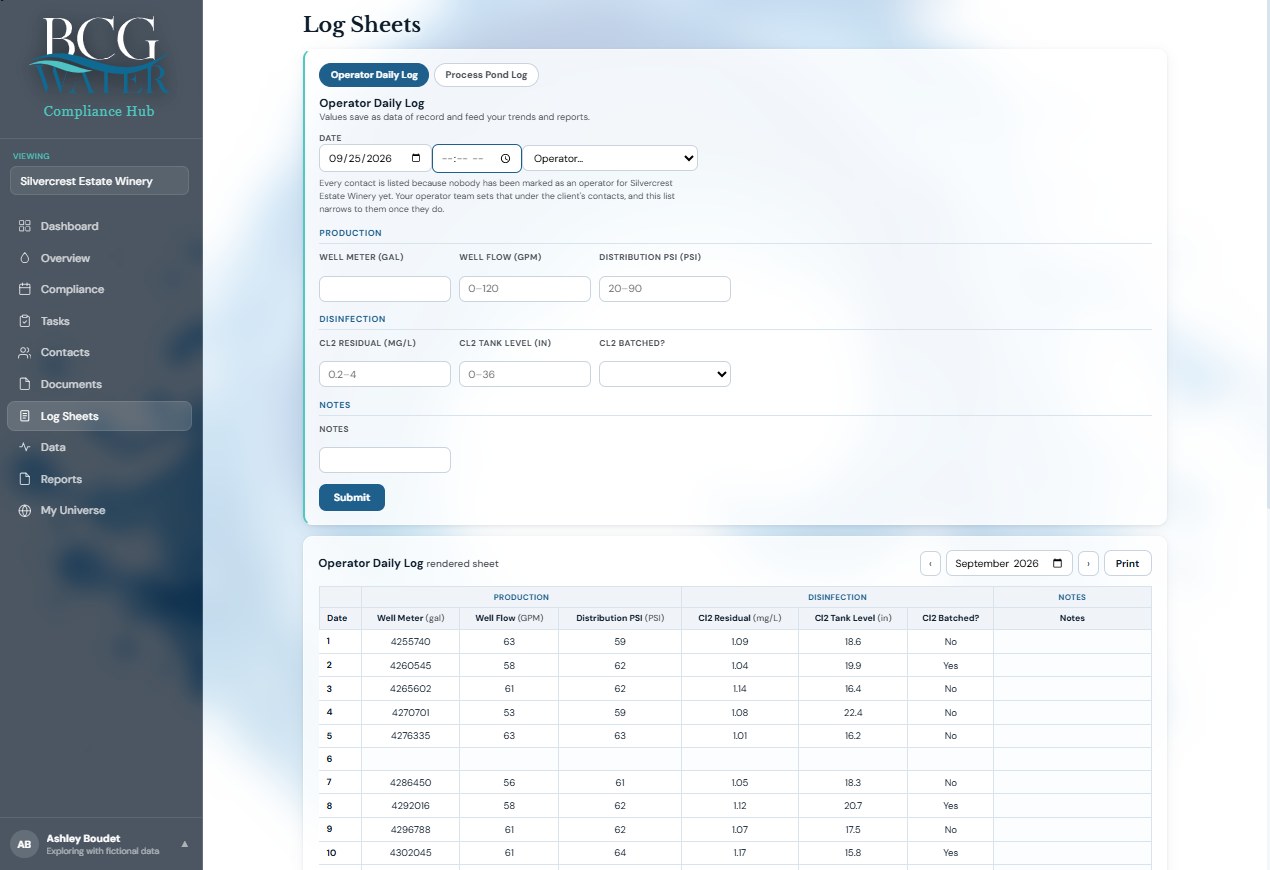The height and width of the screenshot is (870, 1270).
Task: Click the time input field
Action: [476, 158]
